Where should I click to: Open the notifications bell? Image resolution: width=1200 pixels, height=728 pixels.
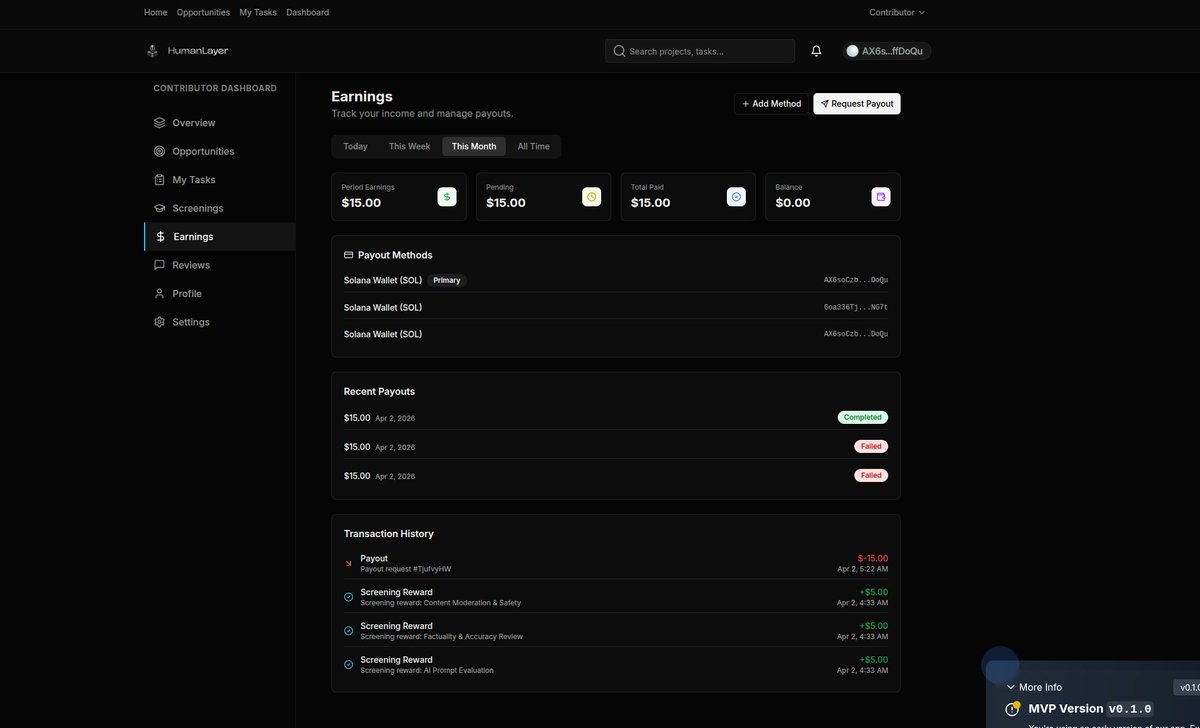click(816, 51)
